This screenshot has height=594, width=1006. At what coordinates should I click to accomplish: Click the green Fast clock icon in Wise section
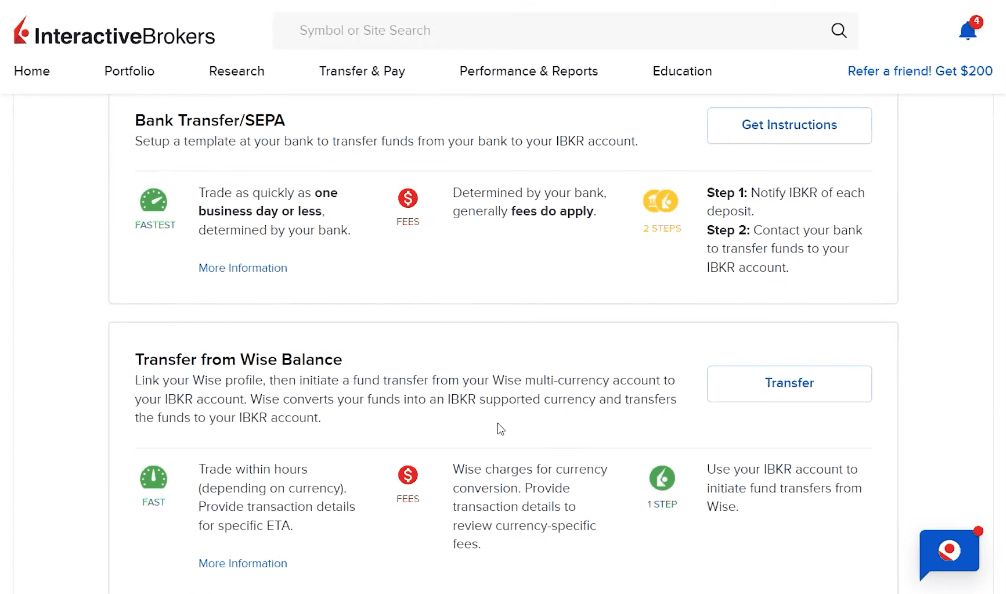[154, 477]
